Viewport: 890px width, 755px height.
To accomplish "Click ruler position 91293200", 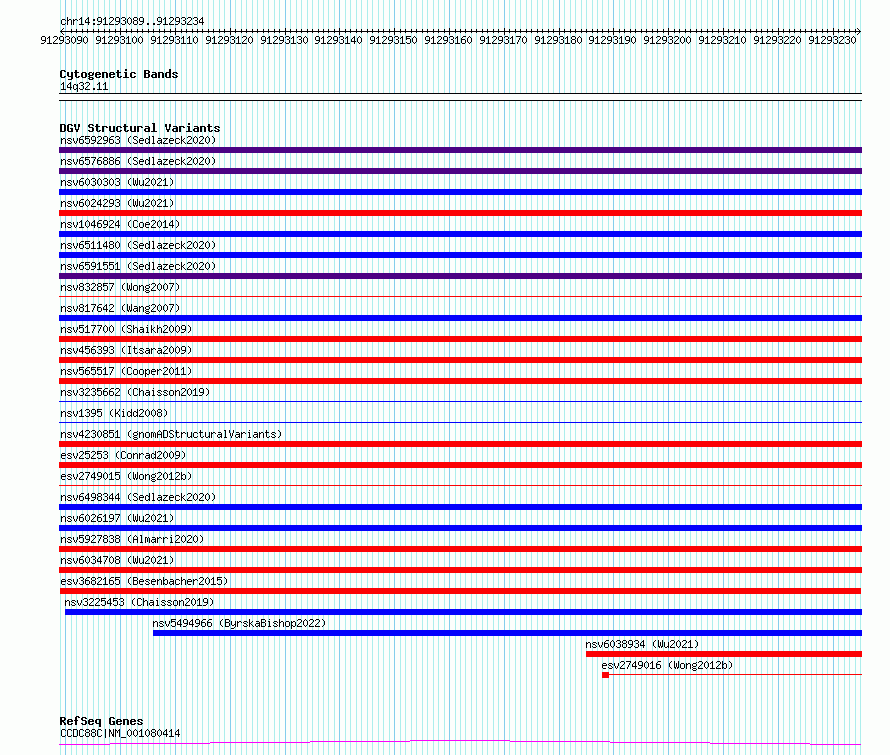I will [x=668, y=40].
